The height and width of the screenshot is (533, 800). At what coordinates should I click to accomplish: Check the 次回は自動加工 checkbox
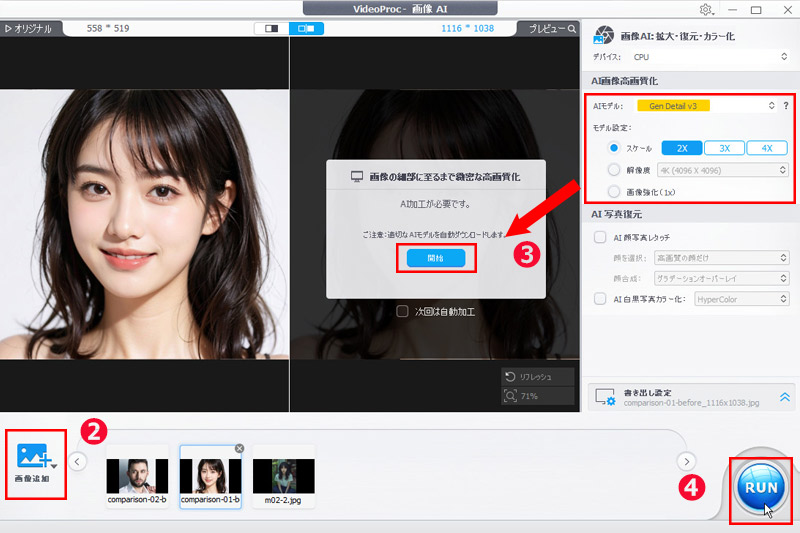(403, 311)
